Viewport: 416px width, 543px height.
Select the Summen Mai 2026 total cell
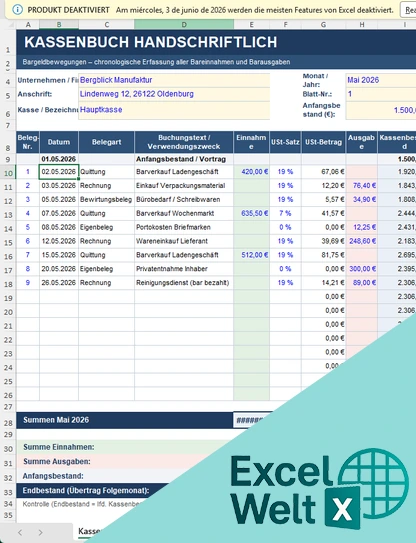pyautogui.click(x=125, y=420)
